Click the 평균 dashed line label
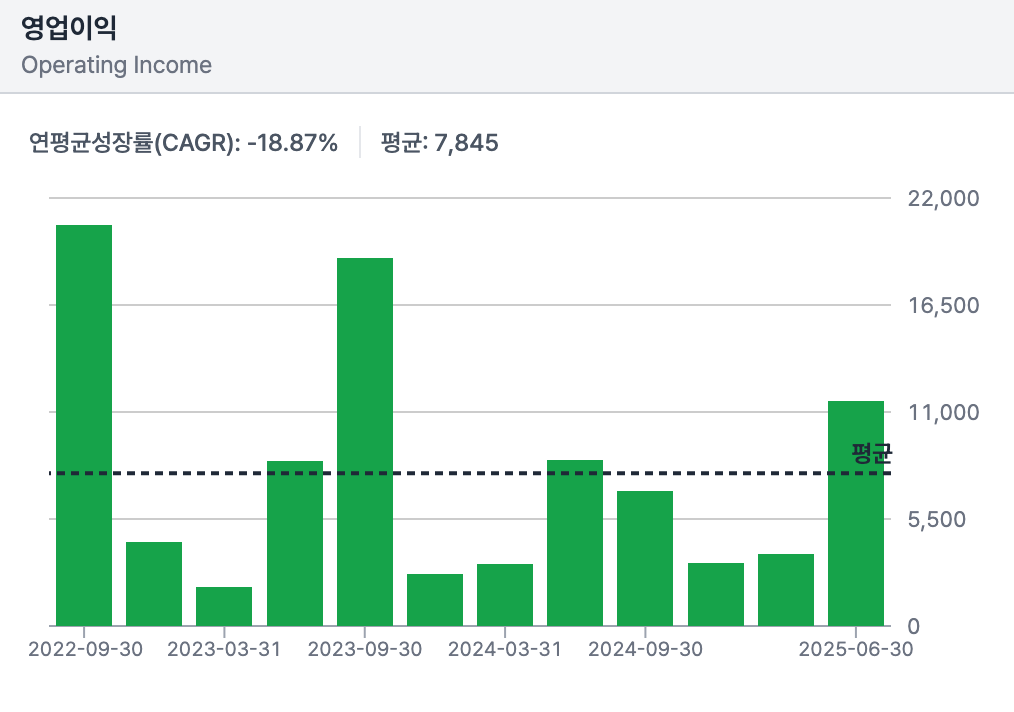The image size is (1014, 712). point(872,453)
